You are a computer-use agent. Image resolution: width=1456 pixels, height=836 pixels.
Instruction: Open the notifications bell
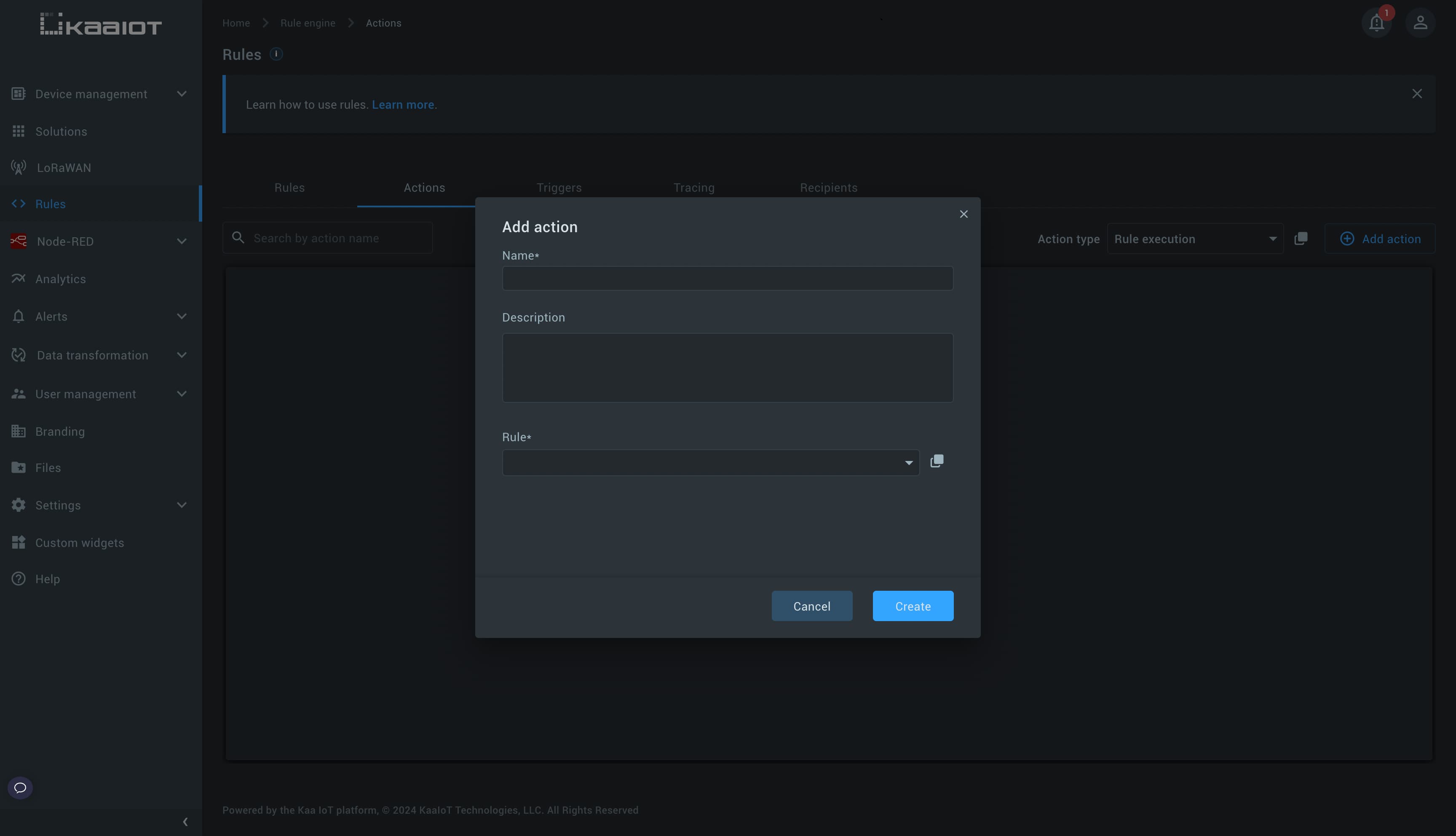(1376, 23)
